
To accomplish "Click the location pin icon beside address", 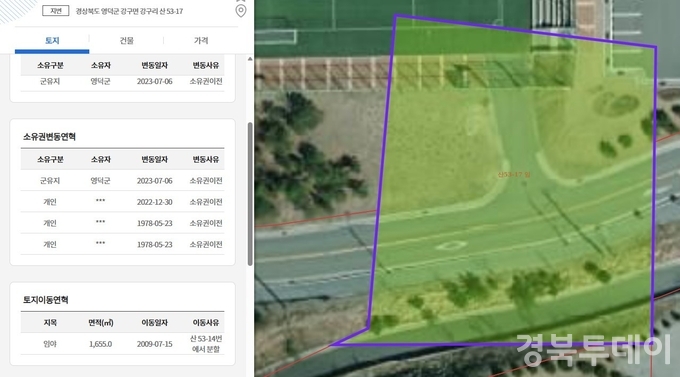I will tap(241, 11).
